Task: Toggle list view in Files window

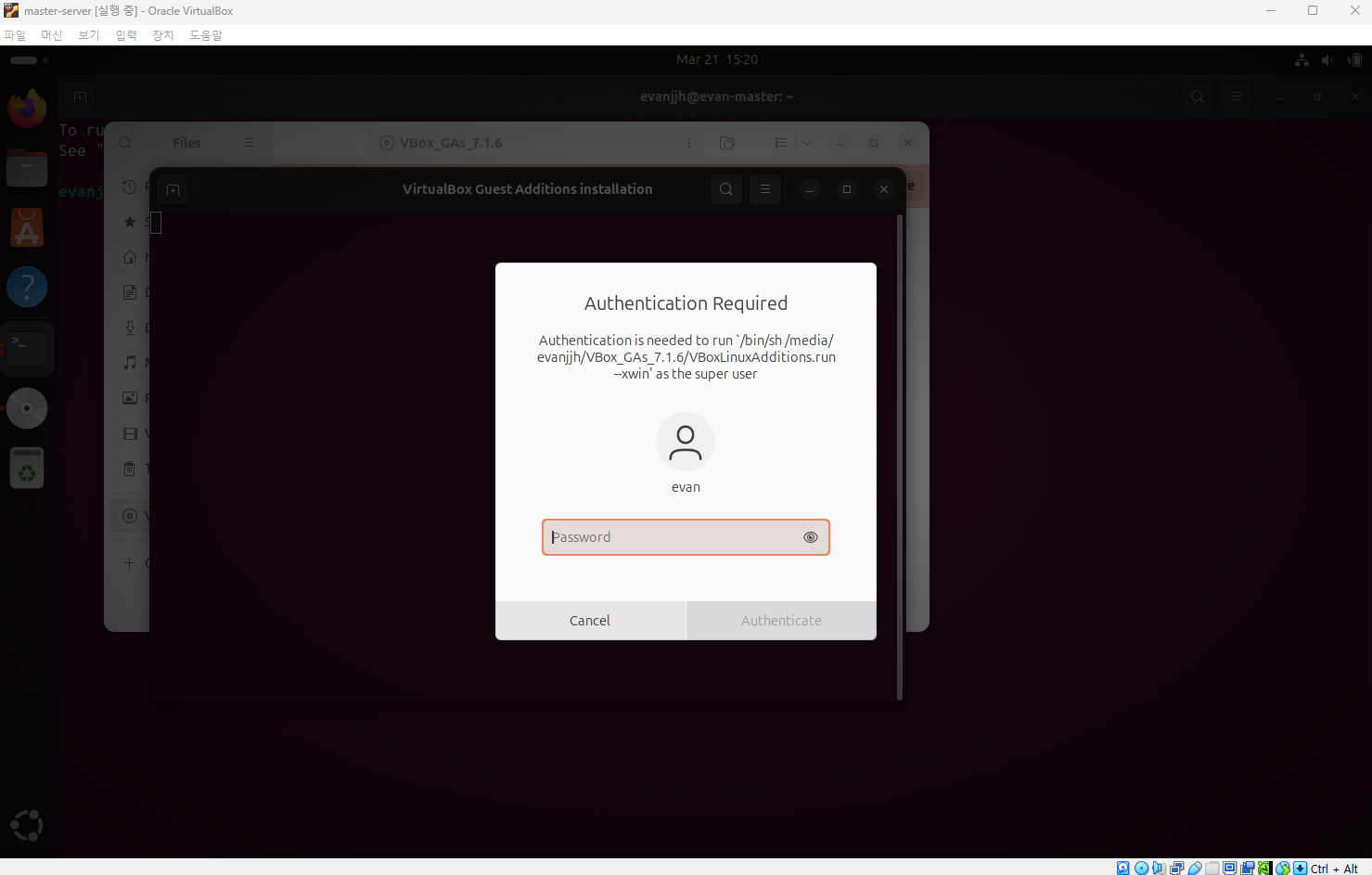Action: (x=781, y=143)
